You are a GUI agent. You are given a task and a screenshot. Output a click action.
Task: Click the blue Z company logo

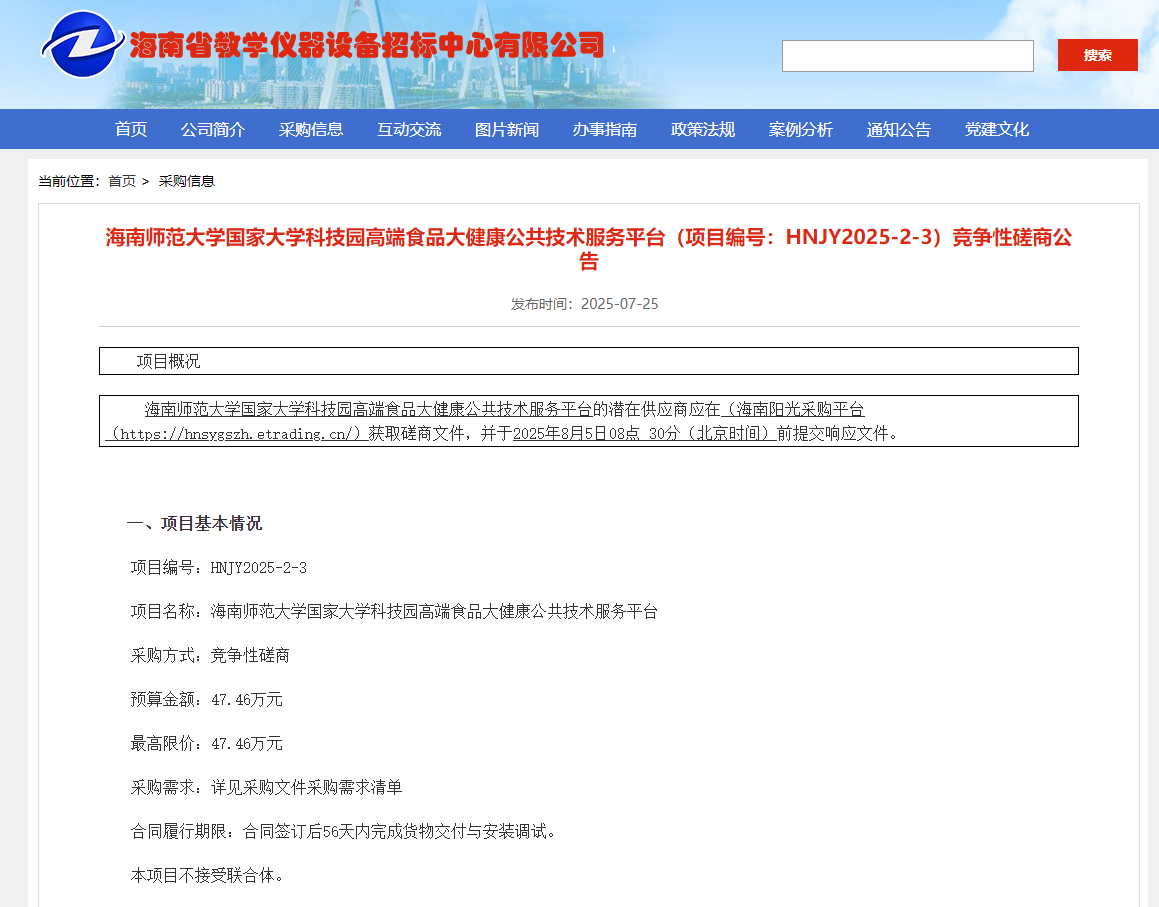click(82, 45)
